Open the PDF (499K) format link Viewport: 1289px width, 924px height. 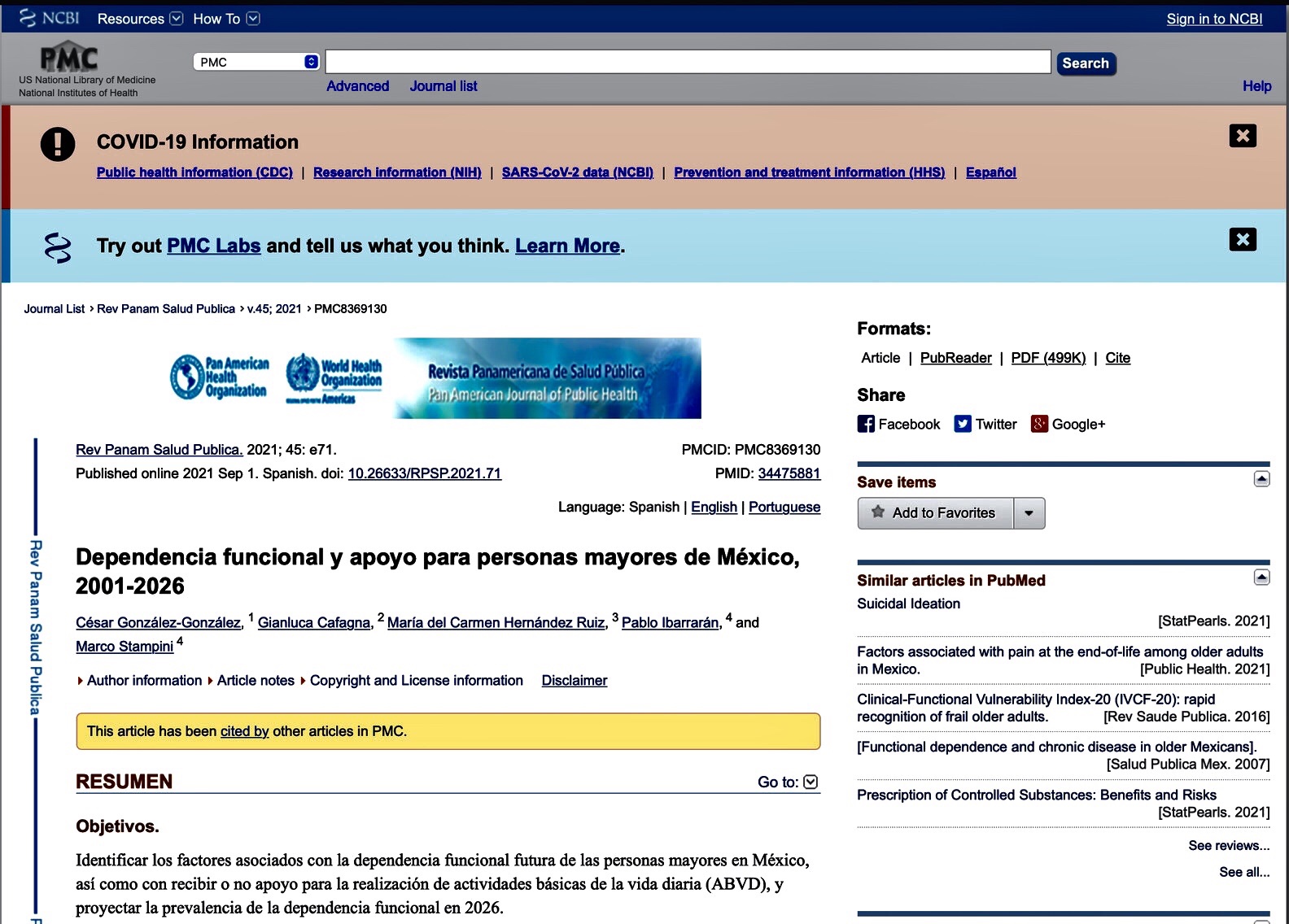tap(1048, 358)
